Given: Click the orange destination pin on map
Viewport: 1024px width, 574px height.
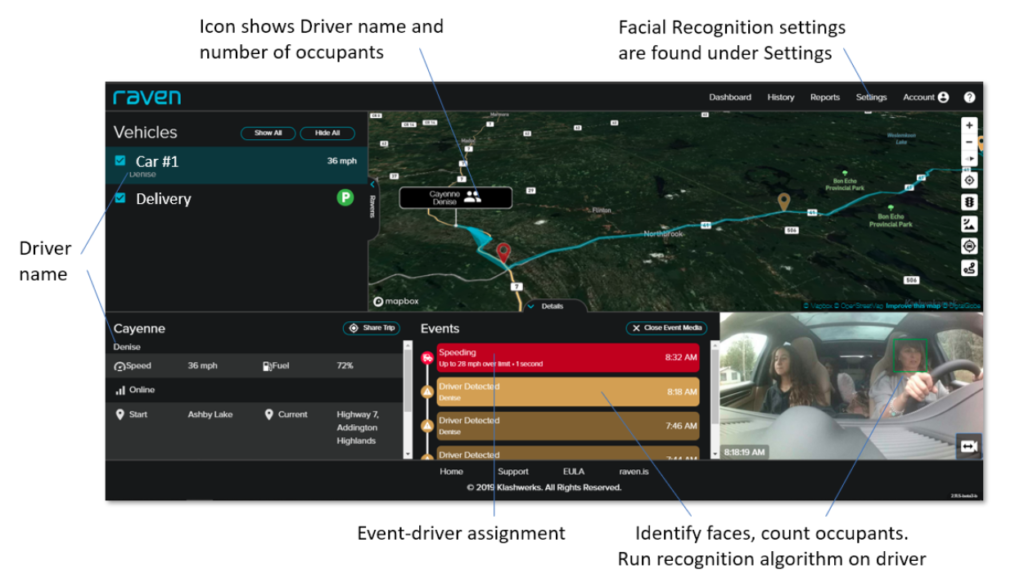Looking at the screenshot, I should tap(784, 202).
